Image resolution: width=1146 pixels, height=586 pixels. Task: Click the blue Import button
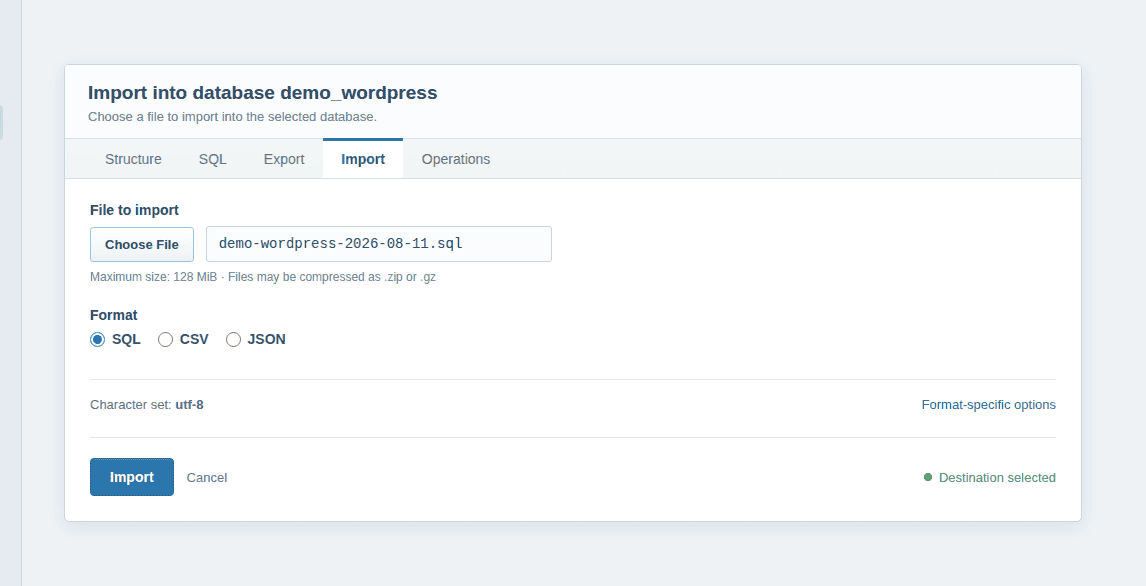click(132, 477)
